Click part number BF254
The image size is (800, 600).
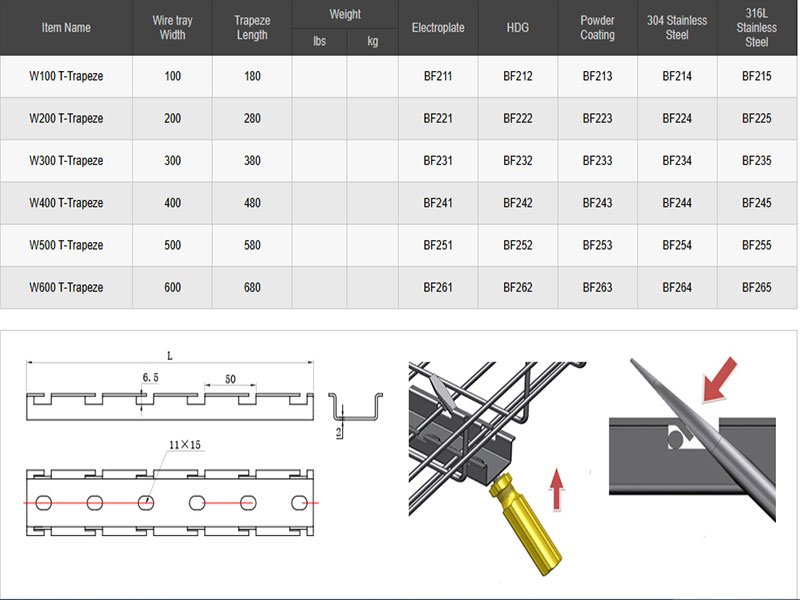coord(677,245)
